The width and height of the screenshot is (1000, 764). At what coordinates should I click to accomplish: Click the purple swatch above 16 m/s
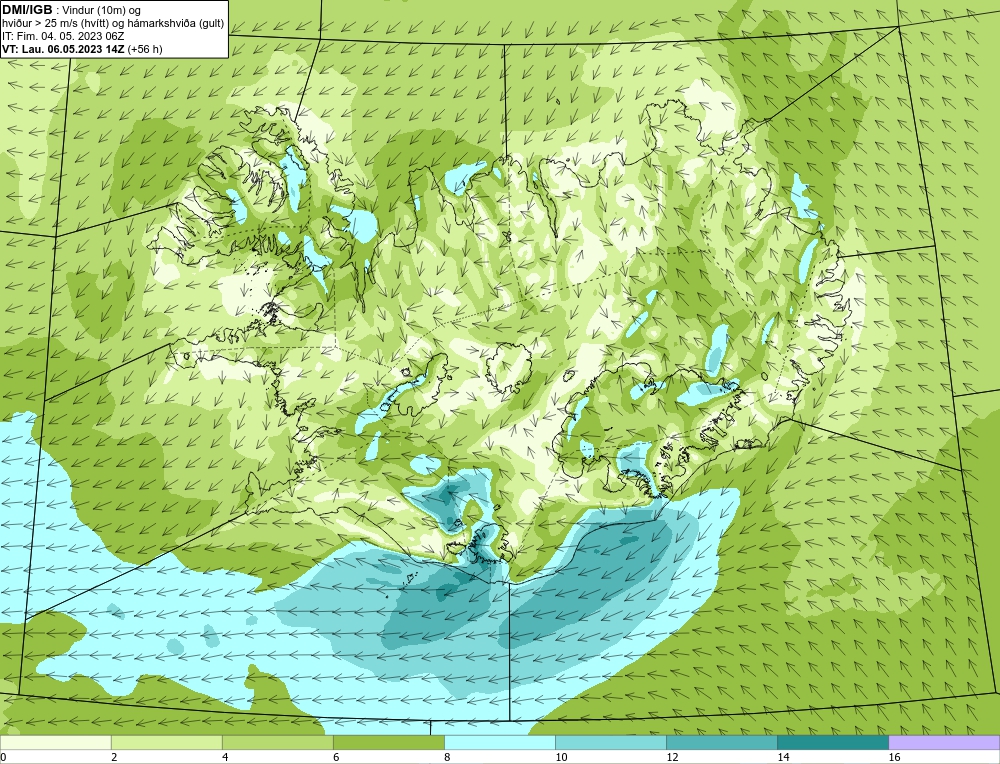tap(944, 742)
